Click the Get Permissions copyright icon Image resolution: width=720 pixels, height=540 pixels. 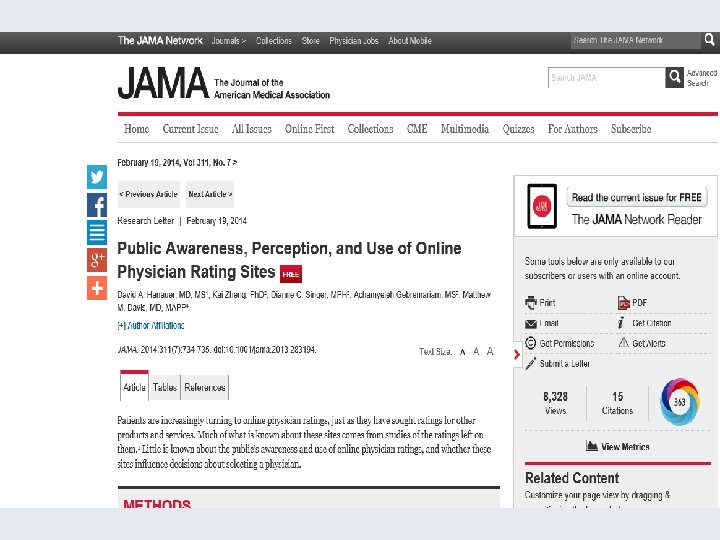(x=531, y=343)
